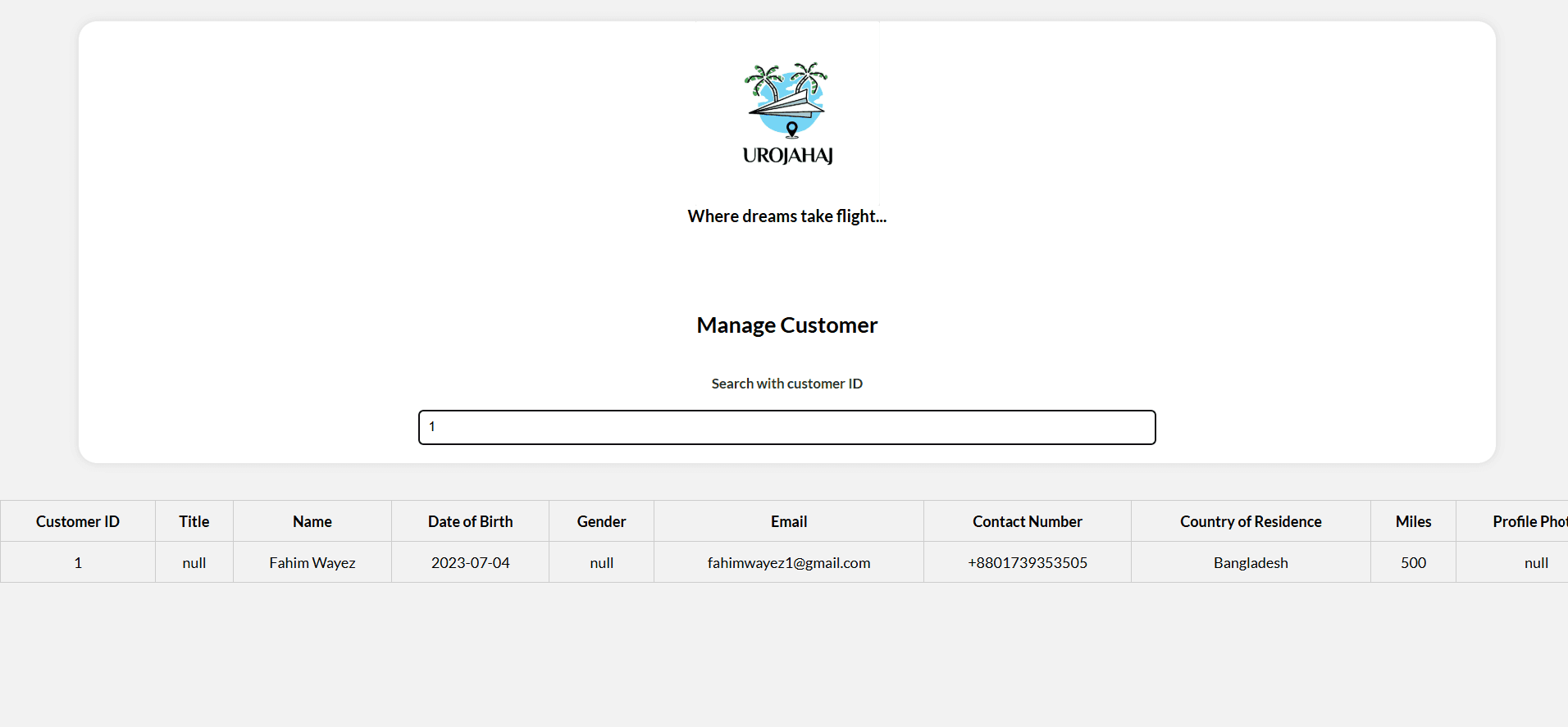Click the Email column header
Image resolution: width=1568 pixels, height=727 pixels.
tap(789, 521)
